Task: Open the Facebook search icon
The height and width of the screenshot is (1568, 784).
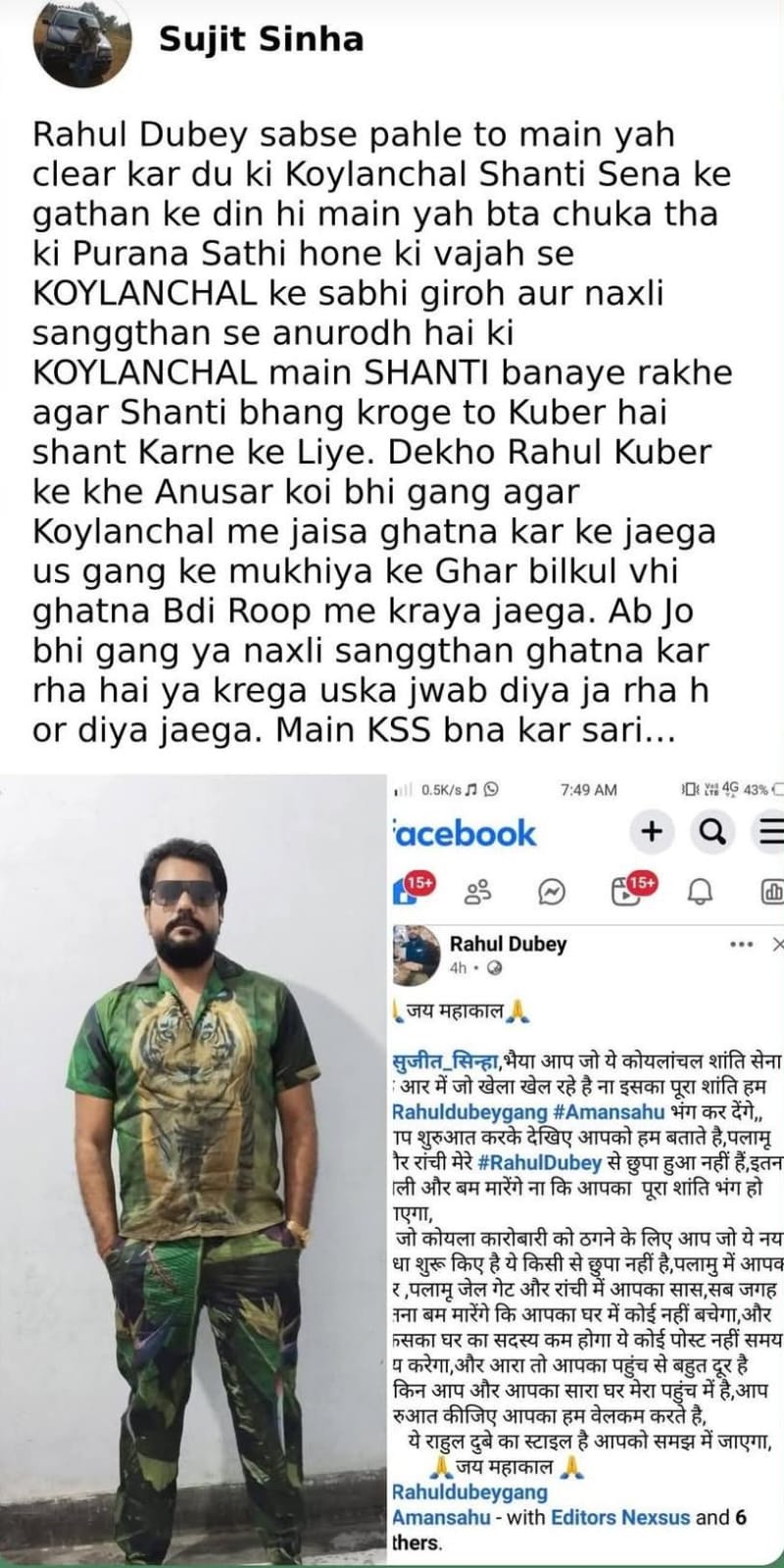Action: point(711,832)
